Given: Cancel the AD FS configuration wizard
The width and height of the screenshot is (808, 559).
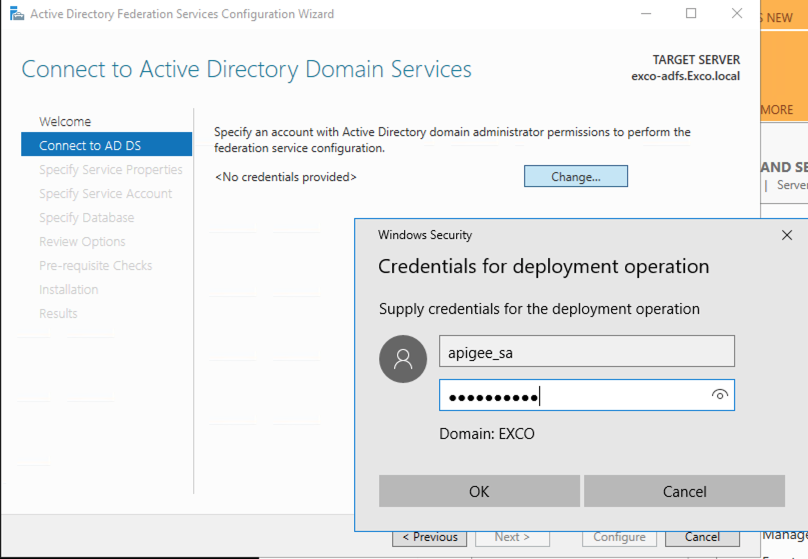Looking at the screenshot, I should point(702,537).
